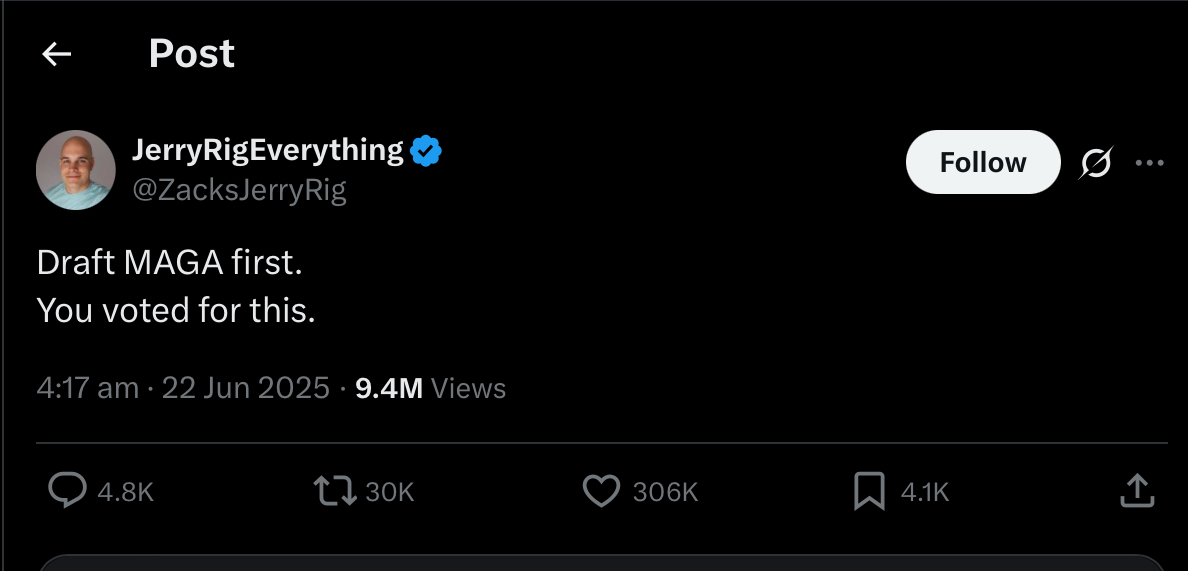This screenshot has height=571, width=1188.
Task: Repost using the arrows icon
Action: (335, 491)
